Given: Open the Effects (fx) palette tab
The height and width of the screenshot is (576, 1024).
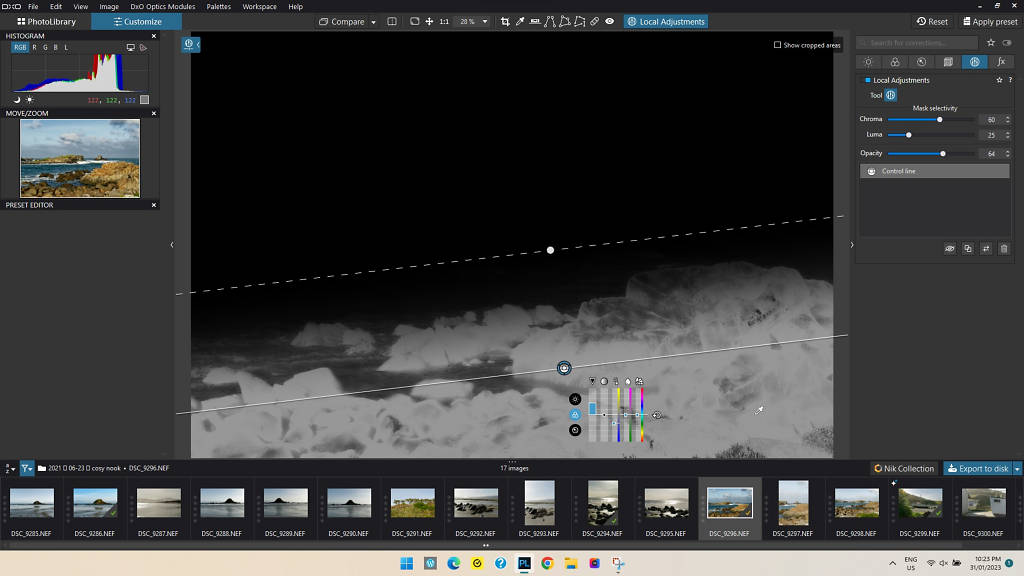Looking at the screenshot, I should [1000, 62].
